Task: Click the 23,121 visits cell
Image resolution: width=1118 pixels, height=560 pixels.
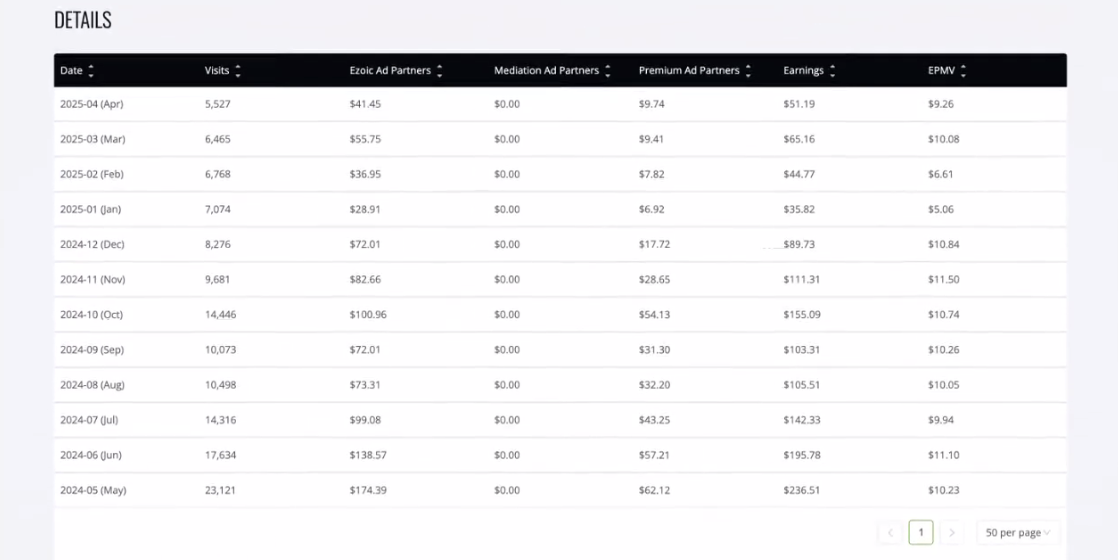Action: coord(220,491)
